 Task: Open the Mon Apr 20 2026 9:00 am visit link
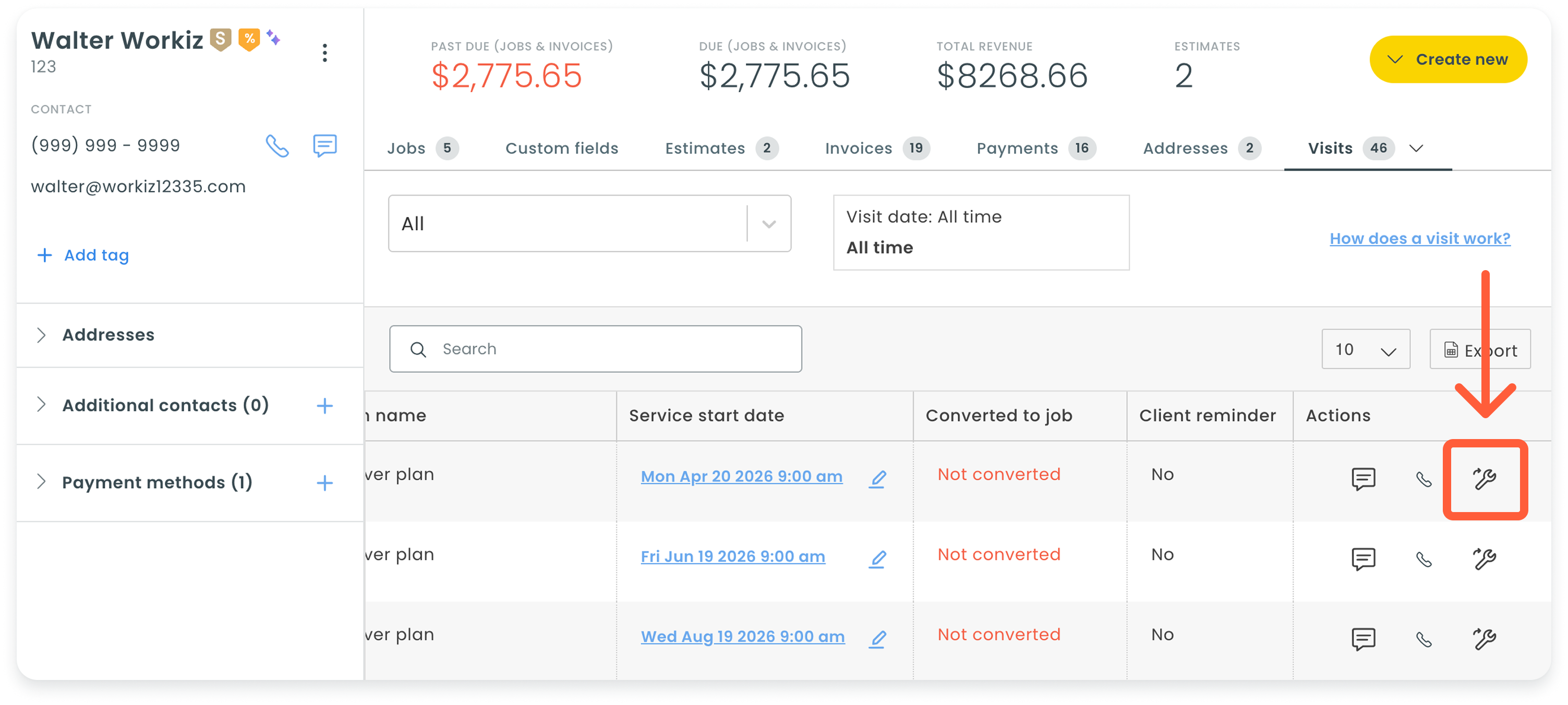click(x=741, y=476)
